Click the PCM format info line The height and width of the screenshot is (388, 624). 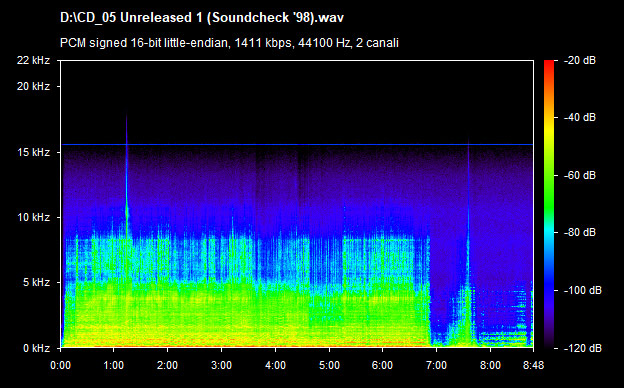coord(229,43)
